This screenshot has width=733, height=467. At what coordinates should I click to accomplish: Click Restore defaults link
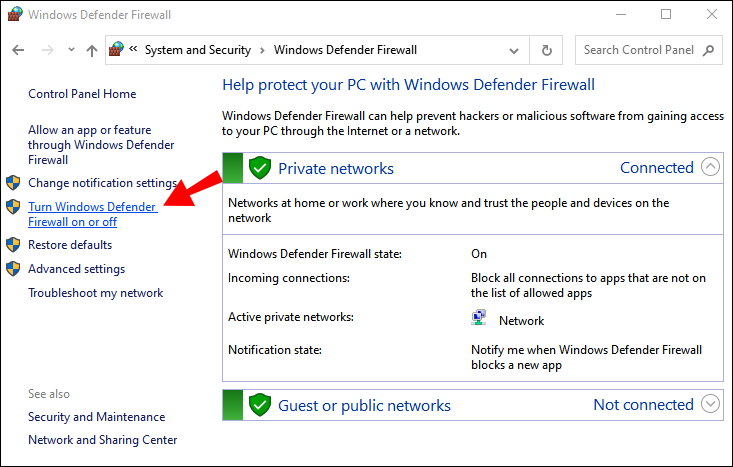[70, 245]
